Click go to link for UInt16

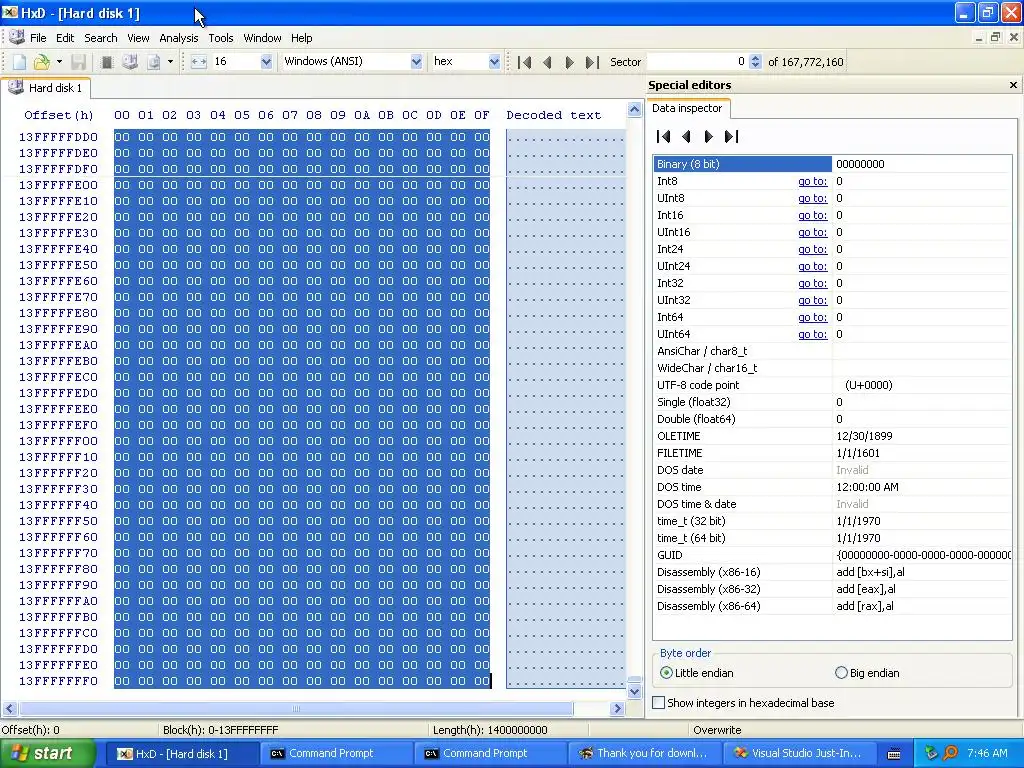(x=812, y=232)
